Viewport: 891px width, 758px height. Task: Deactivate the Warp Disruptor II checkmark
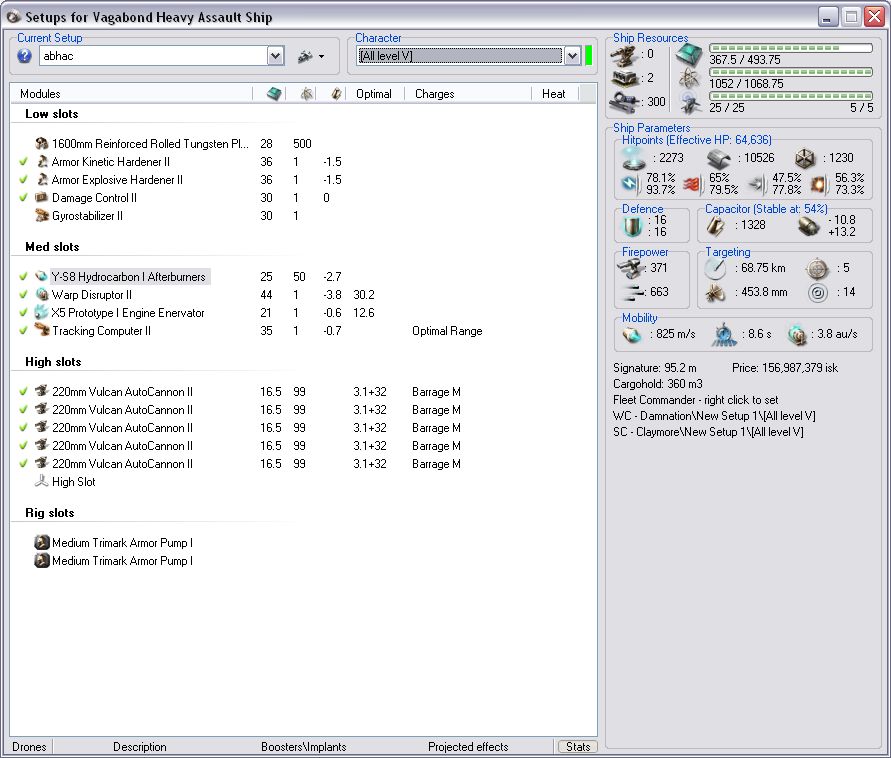(24, 295)
